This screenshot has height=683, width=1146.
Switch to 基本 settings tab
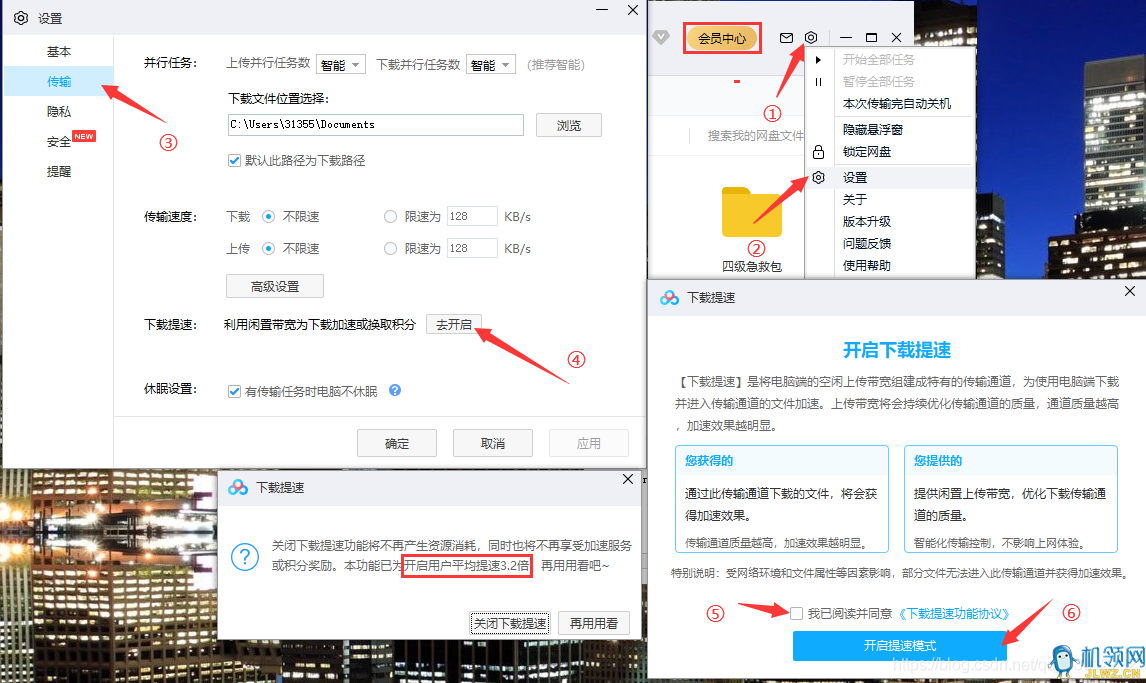click(59, 52)
